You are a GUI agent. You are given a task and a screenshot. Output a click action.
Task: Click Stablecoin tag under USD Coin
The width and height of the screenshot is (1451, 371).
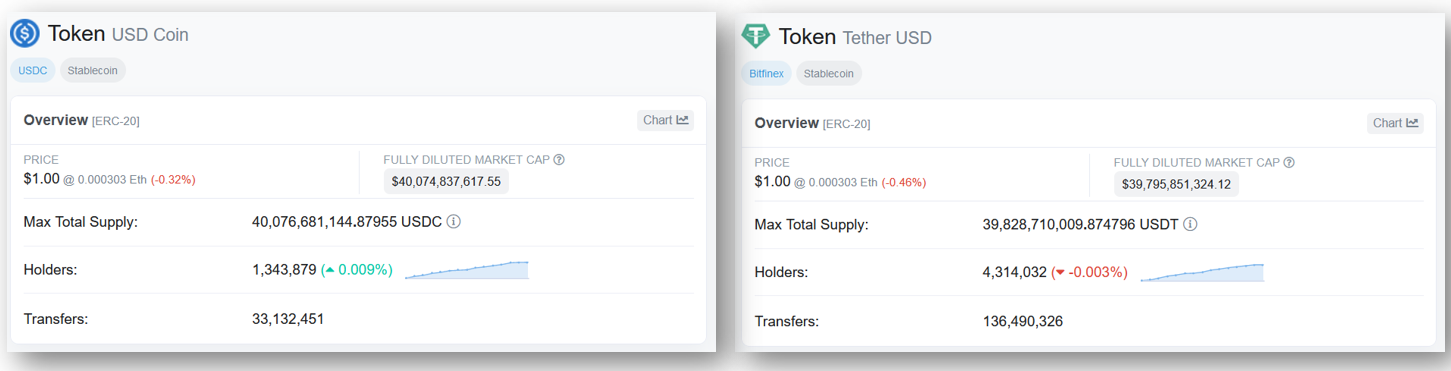click(93, 70)
